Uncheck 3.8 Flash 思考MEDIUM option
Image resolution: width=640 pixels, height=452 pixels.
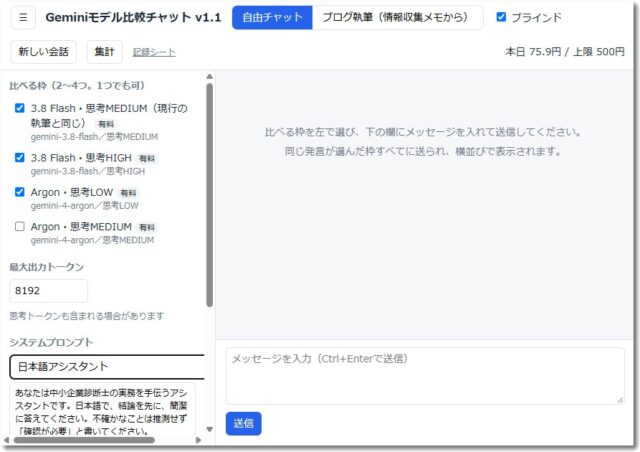tap(20, 108)
